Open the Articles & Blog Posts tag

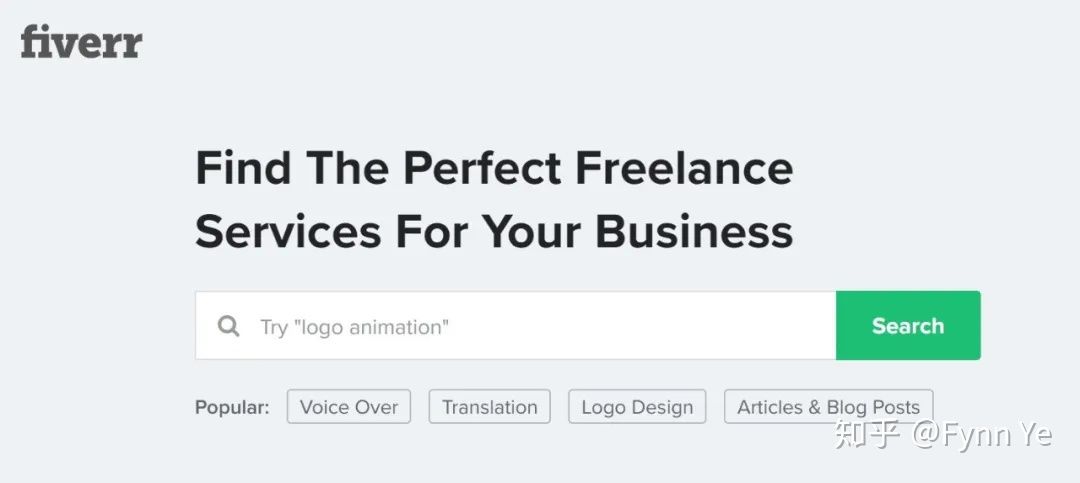[x=828, y=407]
